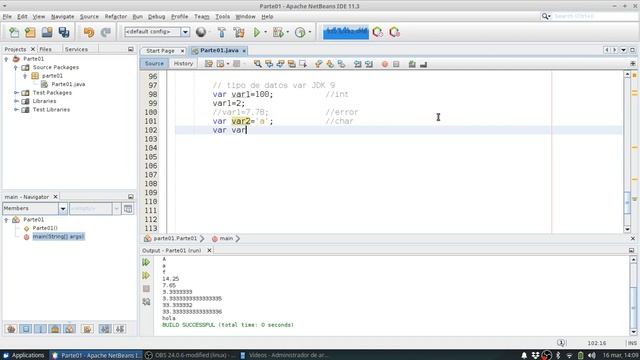Click the Find Next Occurrence editor icon
This screenshot has height=360, width=640.
pos(280,64)
